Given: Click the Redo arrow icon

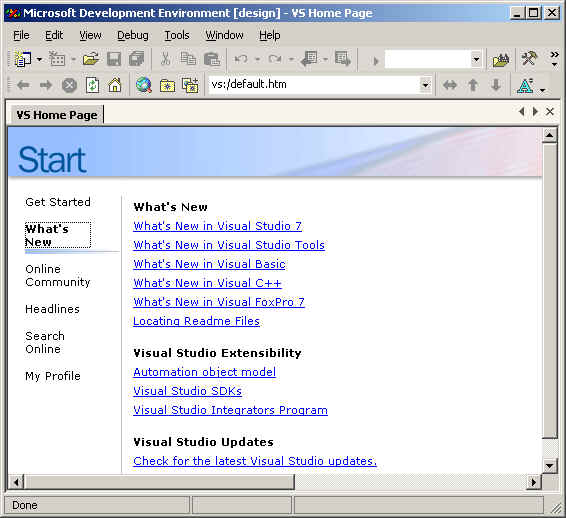Looking at the screenshot, I should (275, 59).
